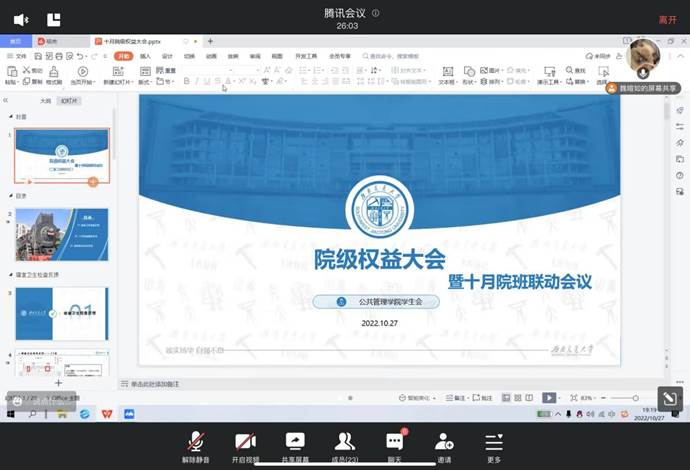Unmute the microphone (解除静音)
The width and height of the screenshot is (690, 470).
click(x=197, y=441)
